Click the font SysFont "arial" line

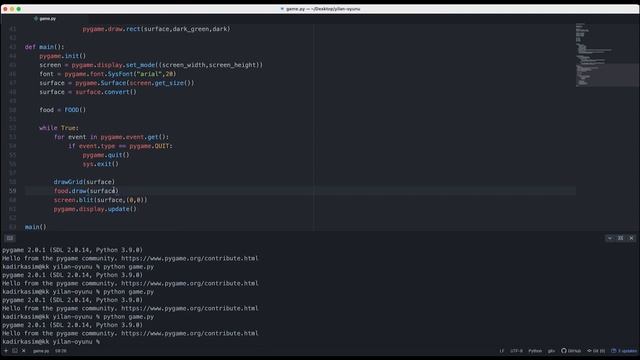(x=108, y=74)
